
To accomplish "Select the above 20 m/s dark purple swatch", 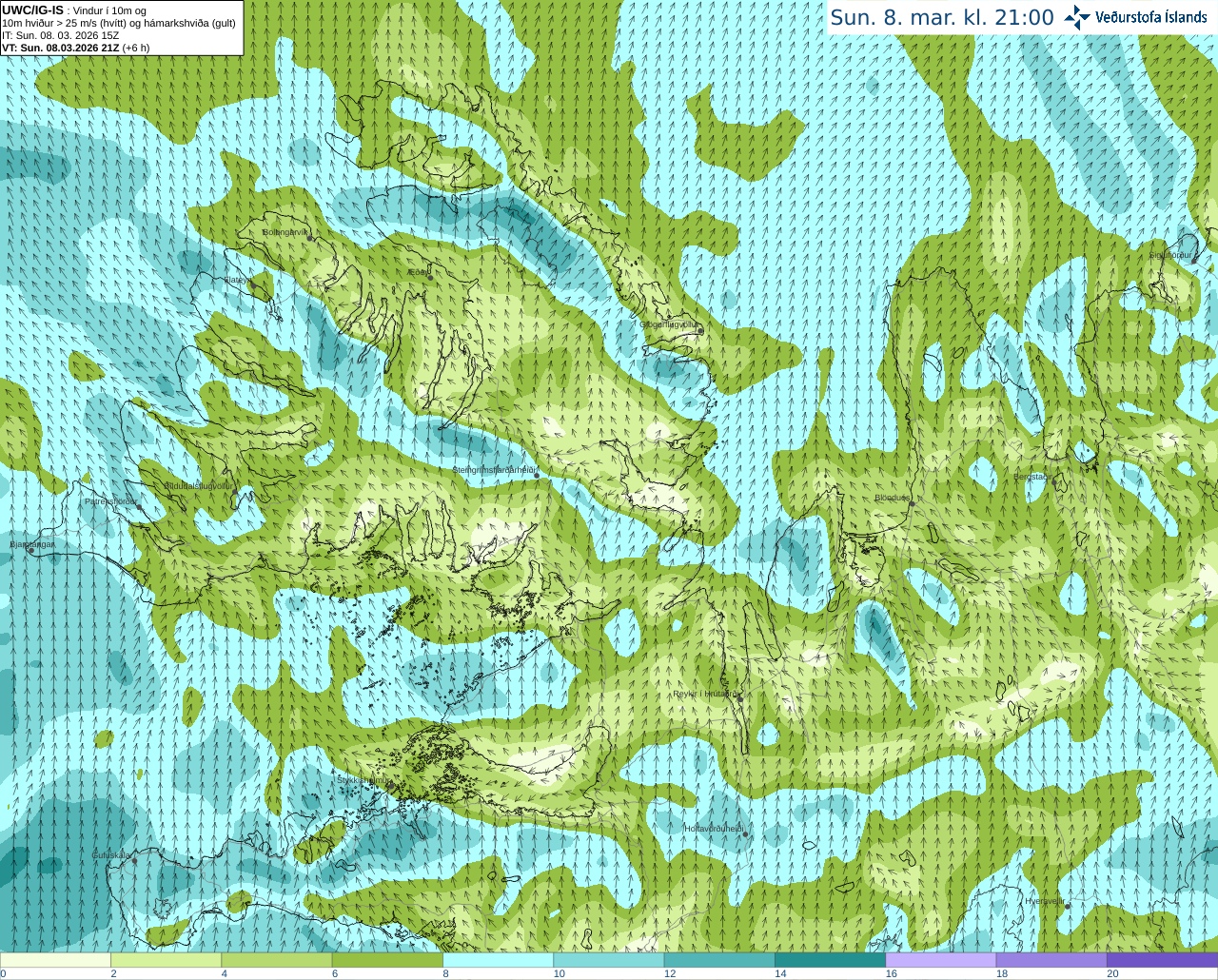I will [1162, 960].
